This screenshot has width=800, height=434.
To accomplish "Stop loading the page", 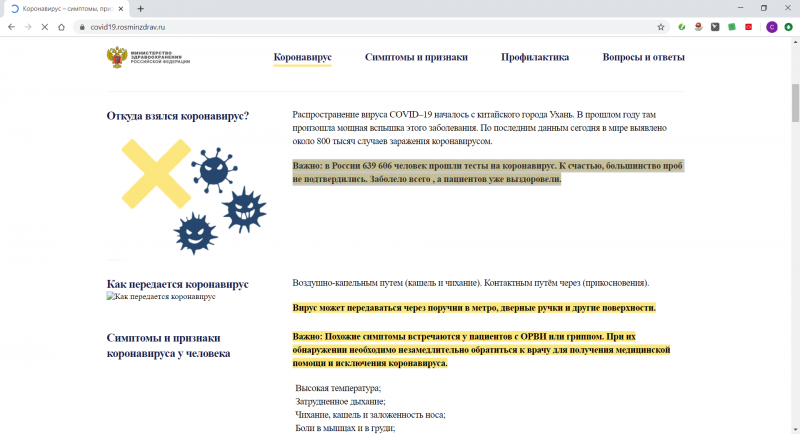I will [x=45, y=27].
